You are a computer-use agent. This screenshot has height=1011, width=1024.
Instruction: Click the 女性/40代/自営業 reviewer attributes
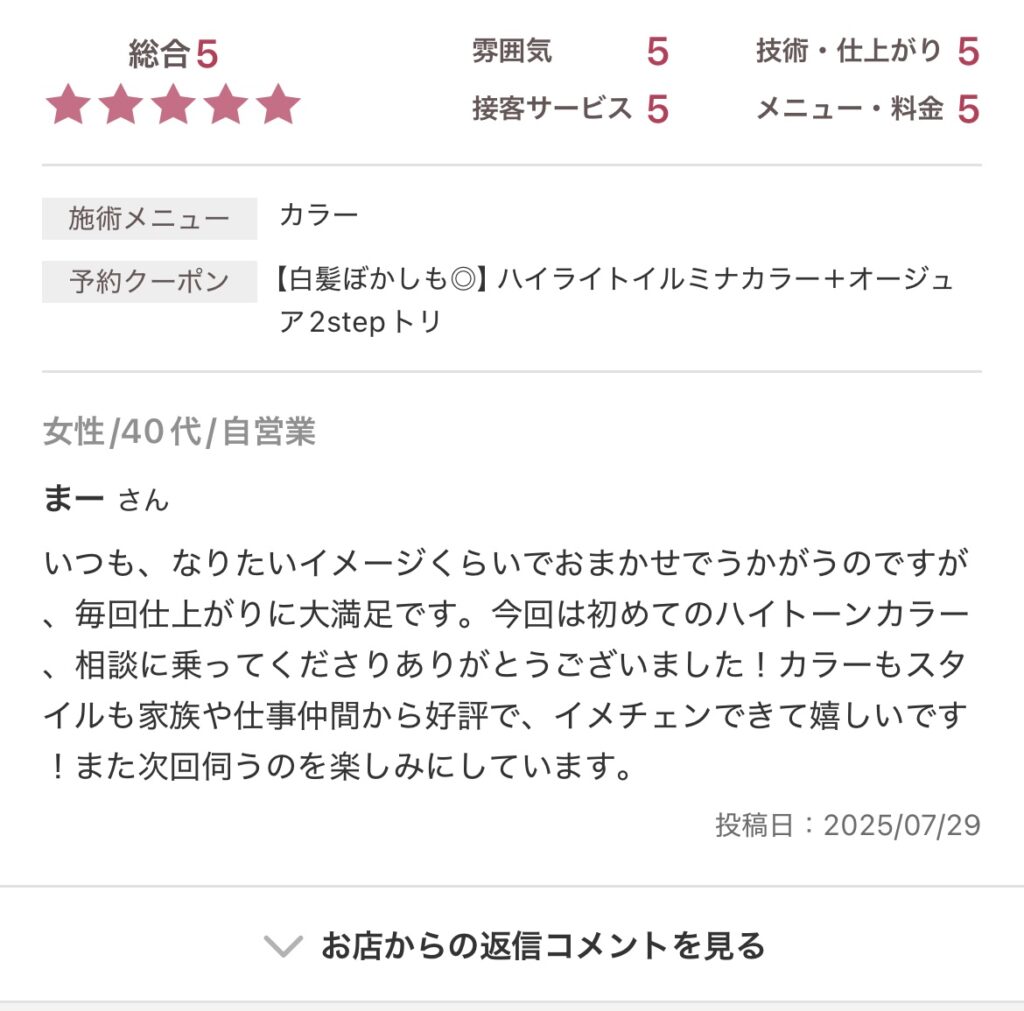[x=179, y=432]
